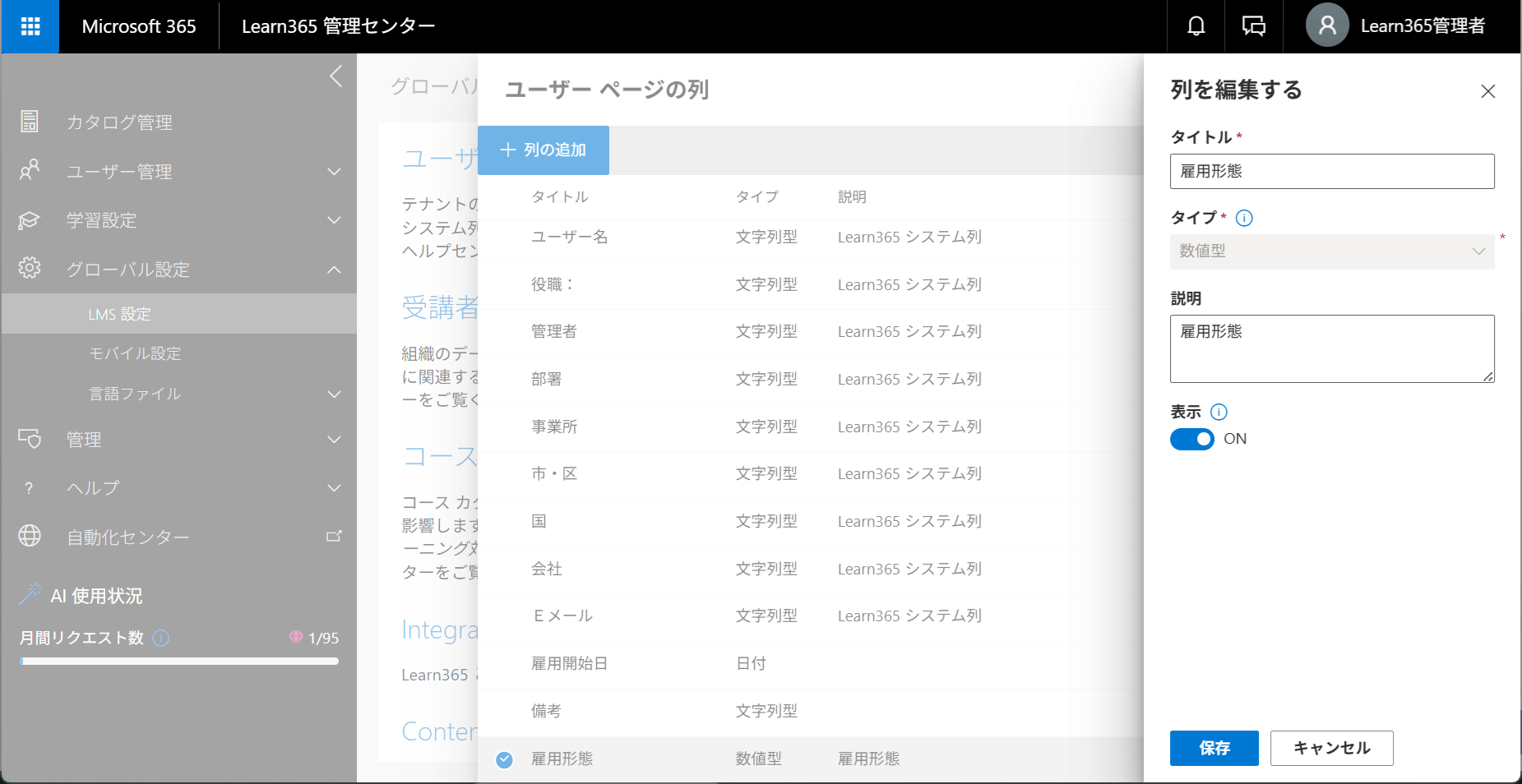The image size is (1522, 784).
Task: Select the 会社 column row
Action: coord(810,570)
